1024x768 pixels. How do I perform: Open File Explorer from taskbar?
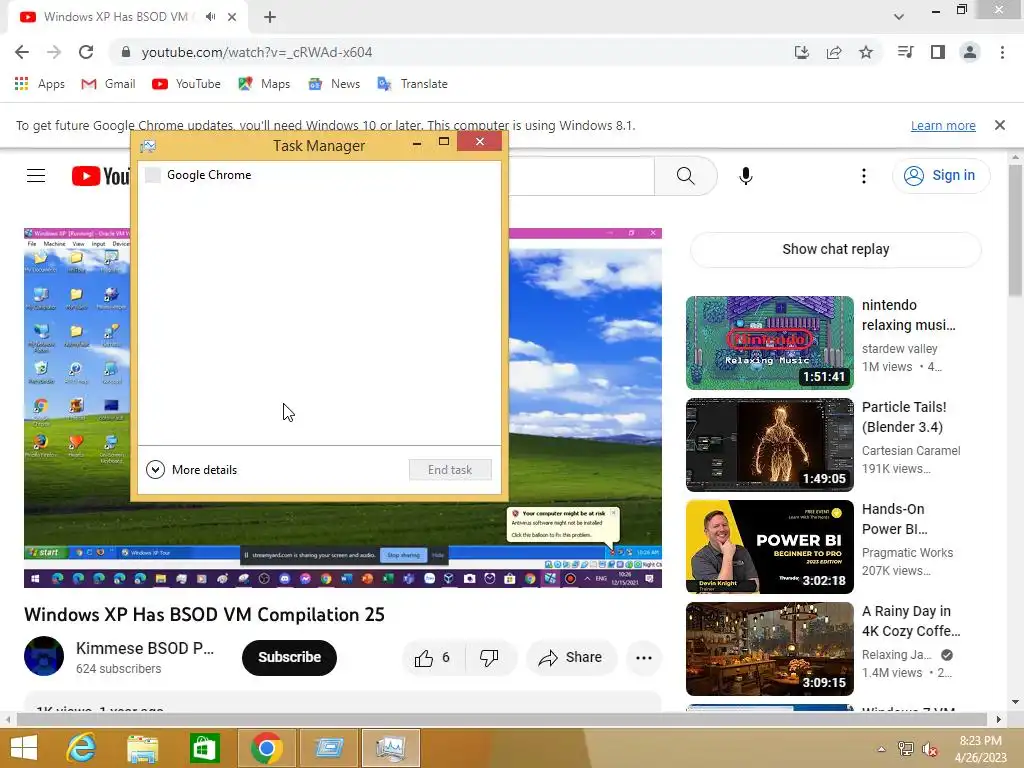point(142,748)
